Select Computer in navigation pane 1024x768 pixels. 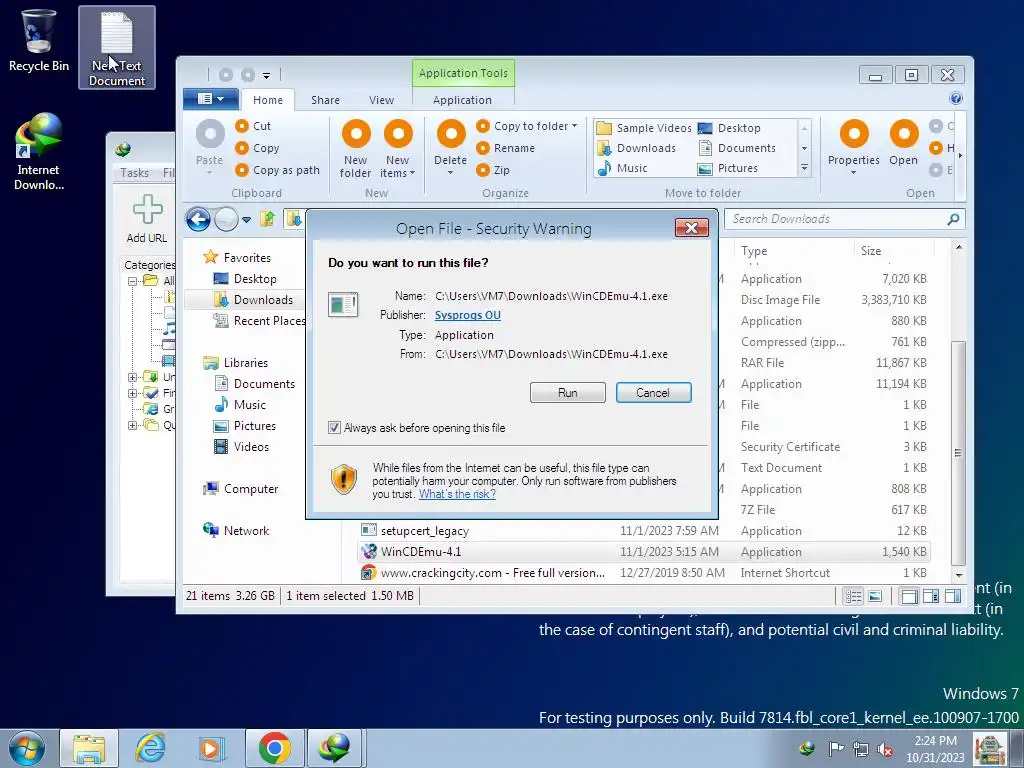(x=240, y=488)
